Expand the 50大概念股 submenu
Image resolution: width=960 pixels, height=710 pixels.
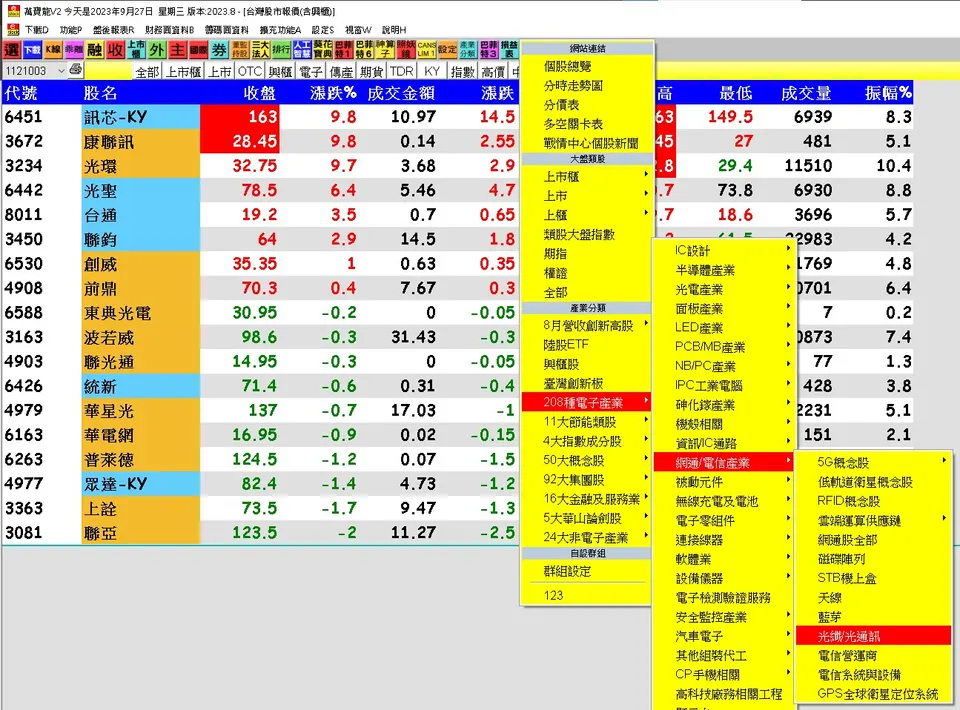[586, 460]
